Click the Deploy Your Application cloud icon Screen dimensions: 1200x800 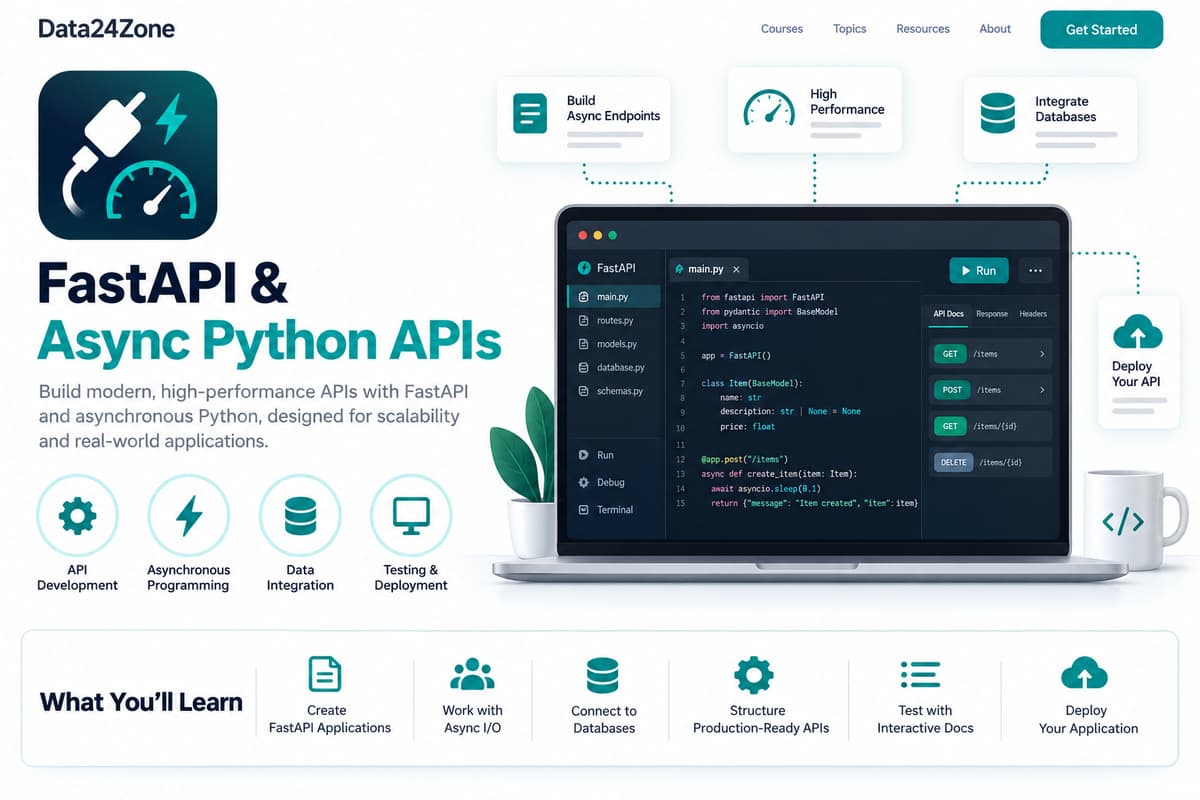pyautogui.click(x=1085, y=673)
